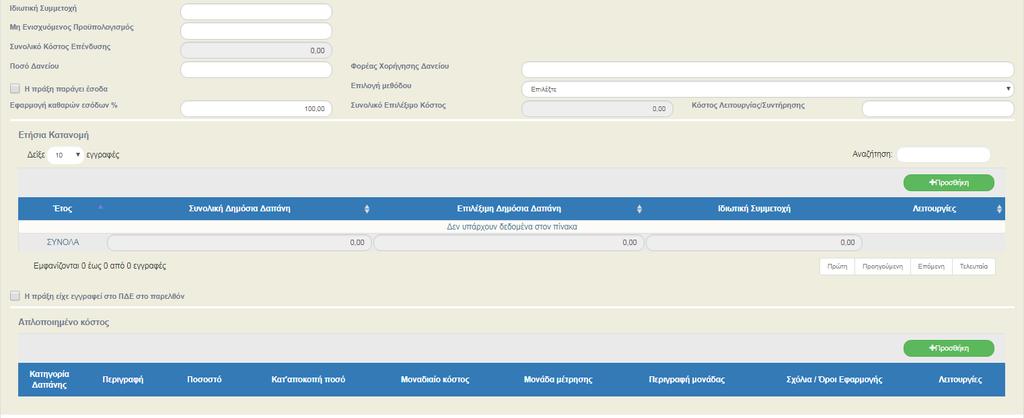Click ΣΥΝΟΛΑ total for Επιλέξιμη Δημόσια Δαπάνη
1024x418 pixels.
click(x=509, y=243)
